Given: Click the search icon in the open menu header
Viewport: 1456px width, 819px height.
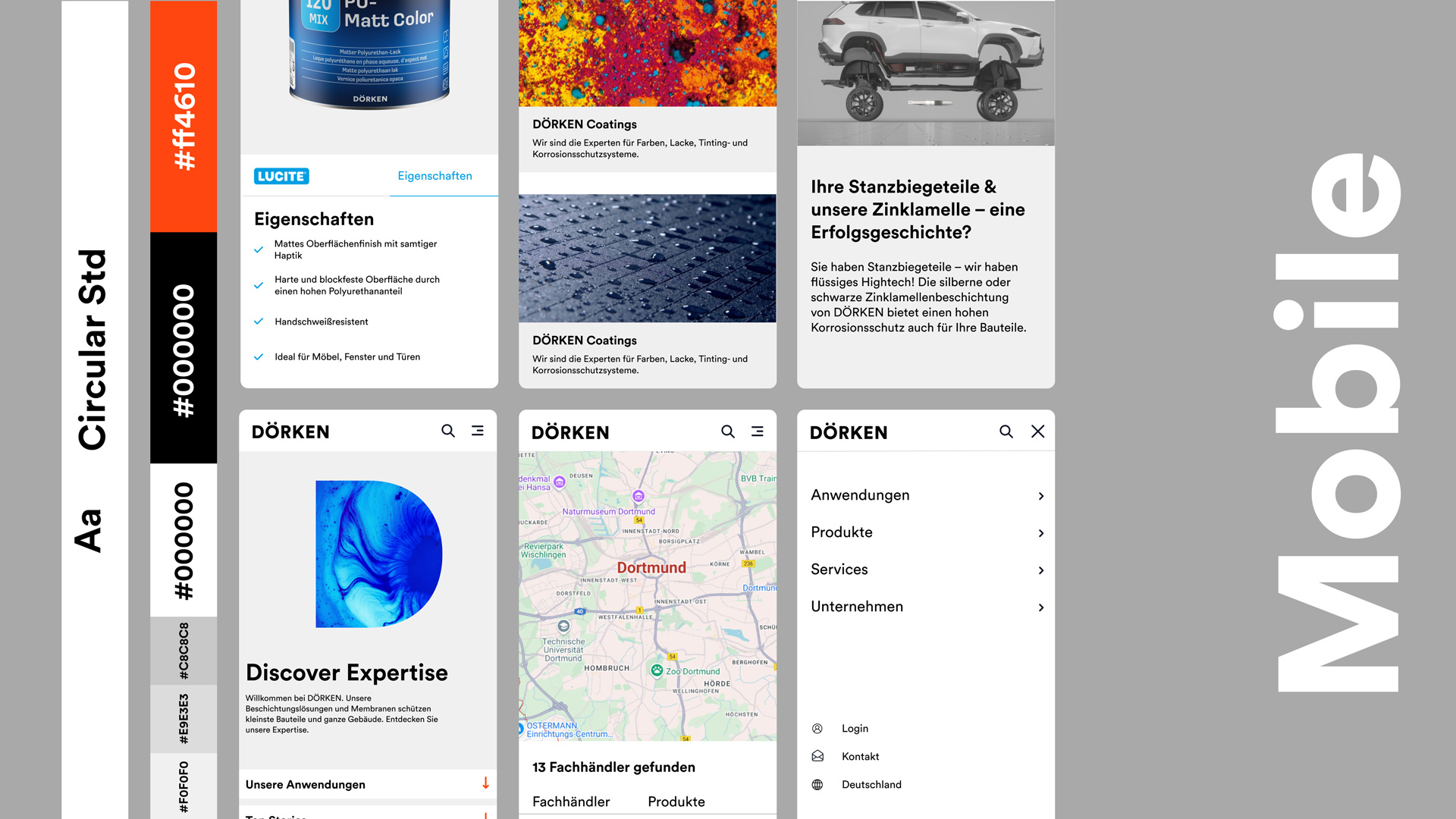Looking at the screenshot, I should pos(1006,431).
